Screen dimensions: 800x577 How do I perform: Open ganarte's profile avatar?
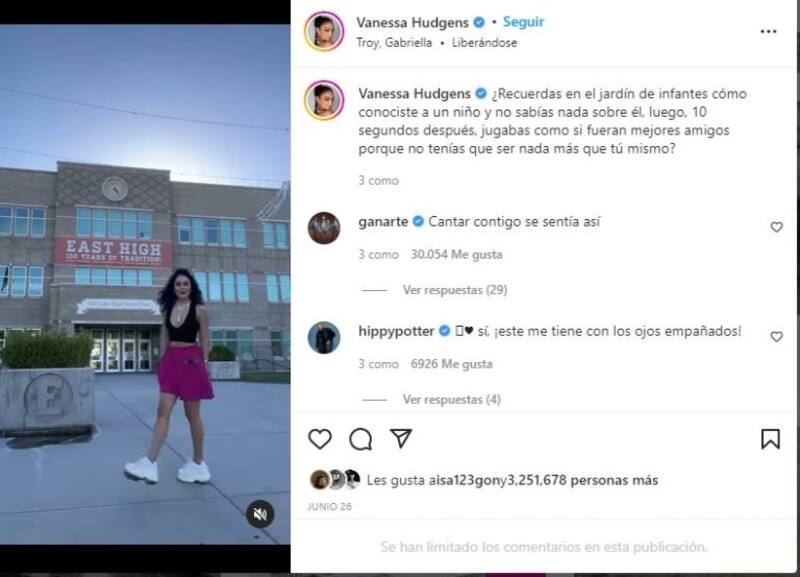pyautogui.click(x=324, y=228)
